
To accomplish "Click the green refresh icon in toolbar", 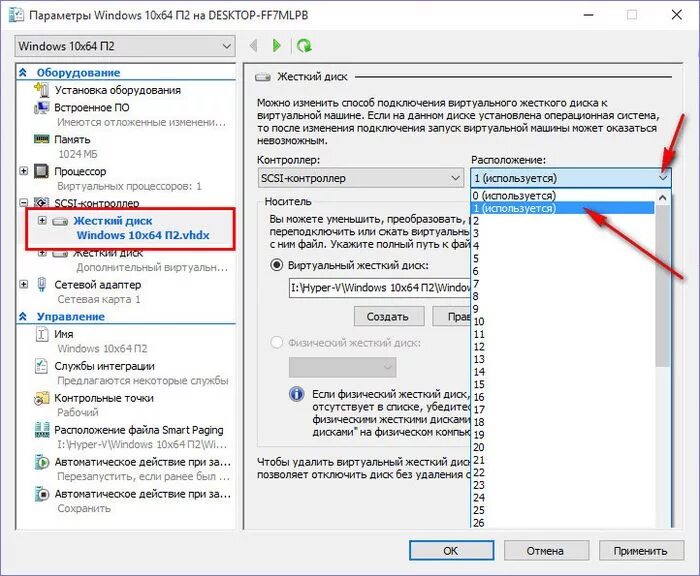I will click(305, 46).
